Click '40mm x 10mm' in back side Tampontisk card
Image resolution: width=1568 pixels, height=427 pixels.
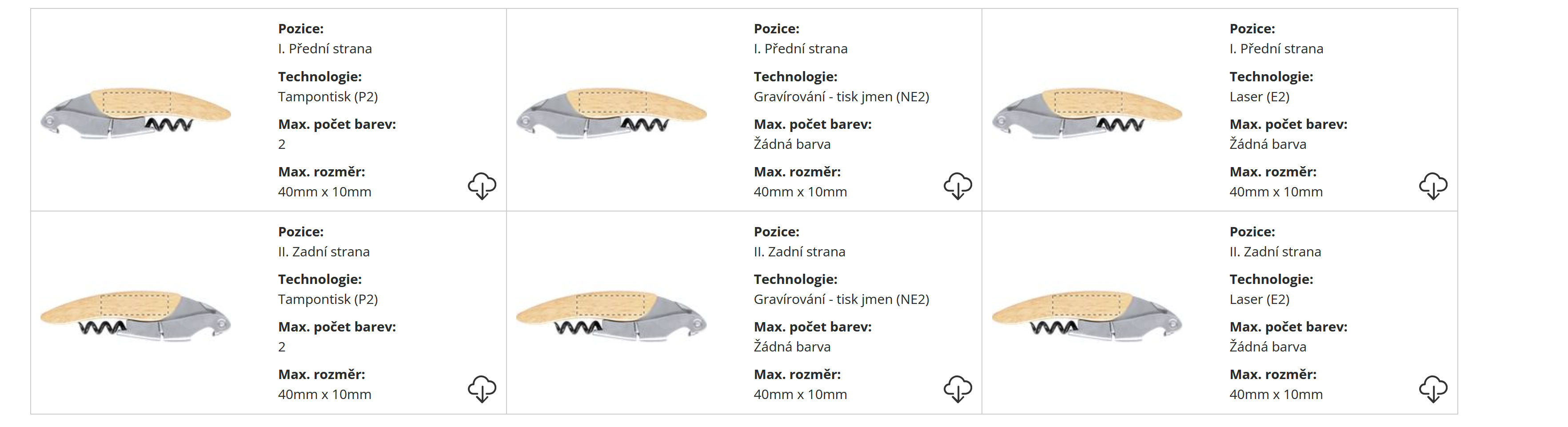click(324, 394)
